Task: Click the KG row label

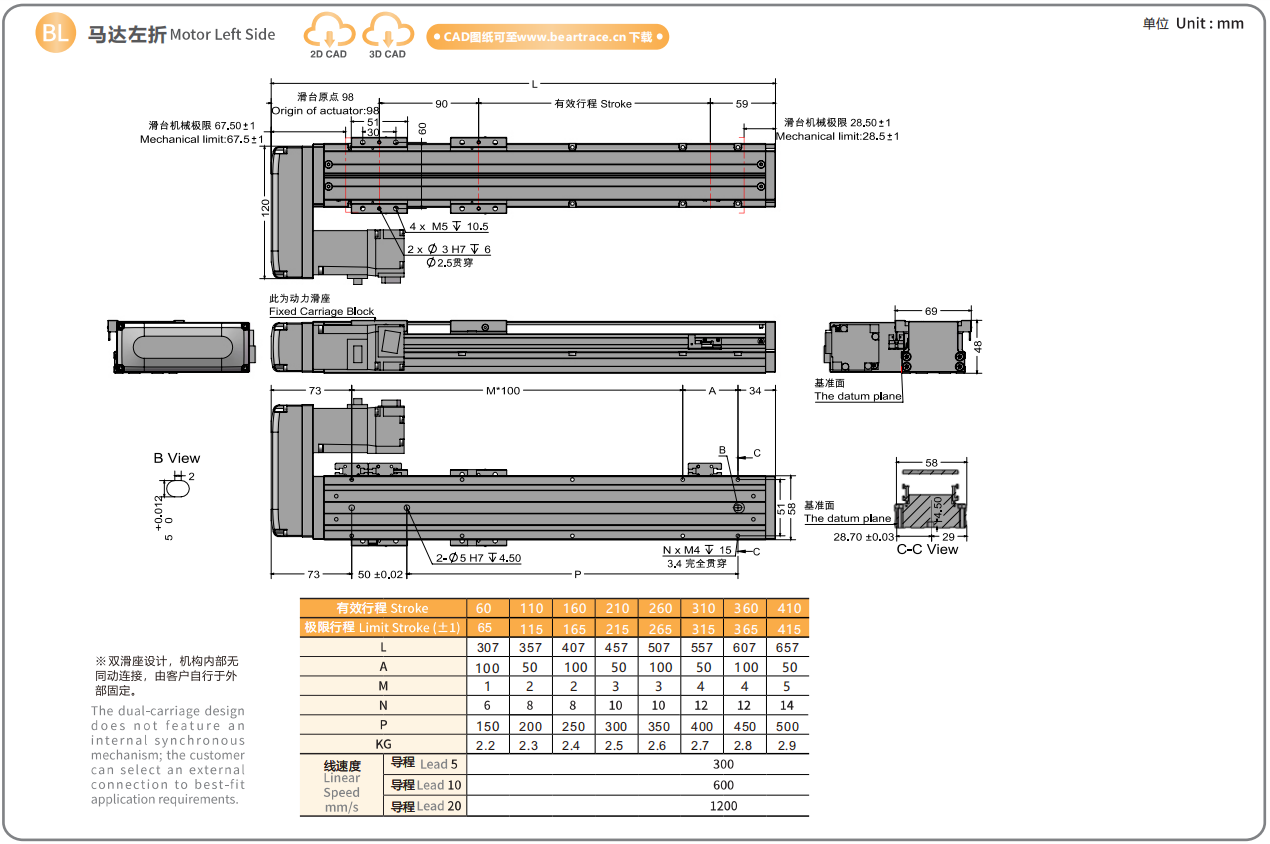Action: click(383, 745)
